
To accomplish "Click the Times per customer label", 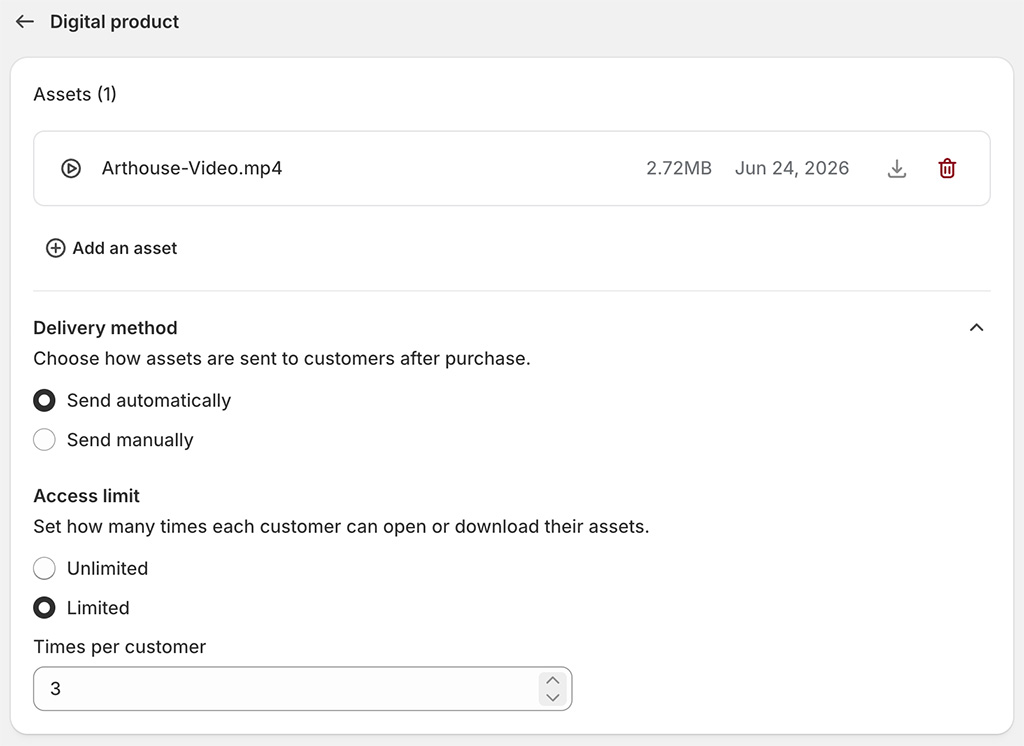I will coord(120,647).
